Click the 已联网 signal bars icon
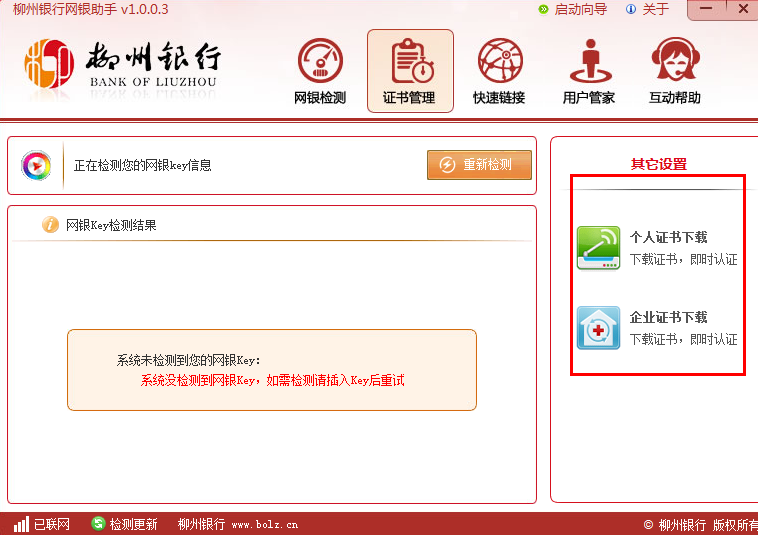 click(x=21, y=524)
